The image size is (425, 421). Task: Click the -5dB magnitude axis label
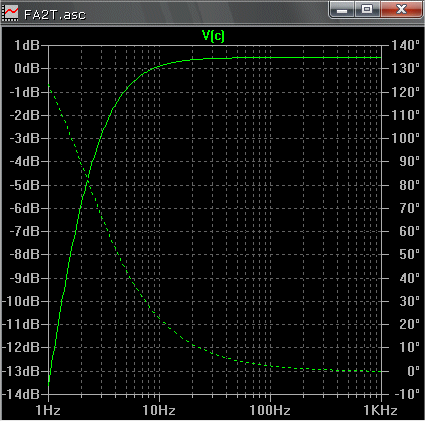tap(25, 185)
